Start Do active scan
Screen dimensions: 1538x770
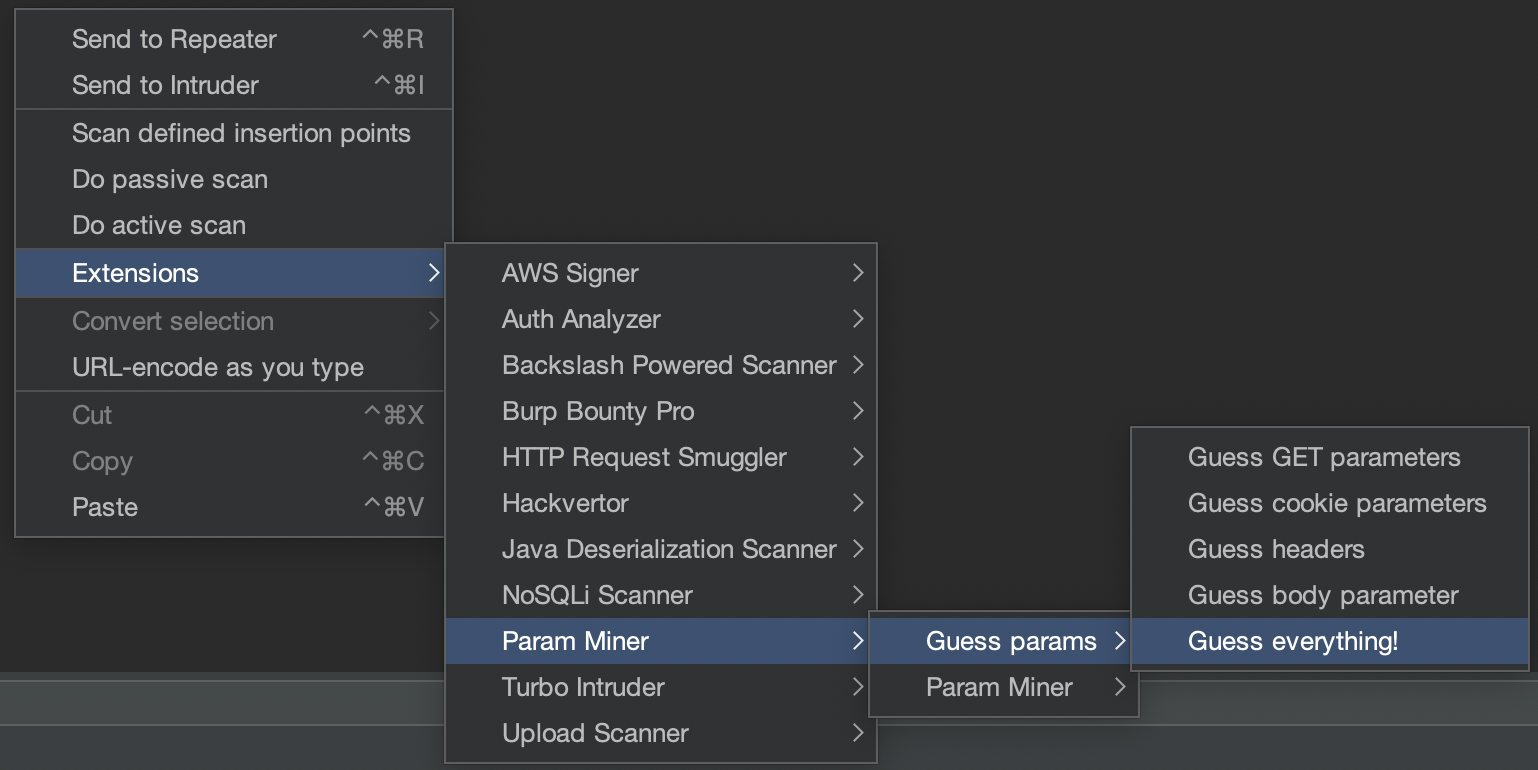pyautogui.click(x=234, y=225)
